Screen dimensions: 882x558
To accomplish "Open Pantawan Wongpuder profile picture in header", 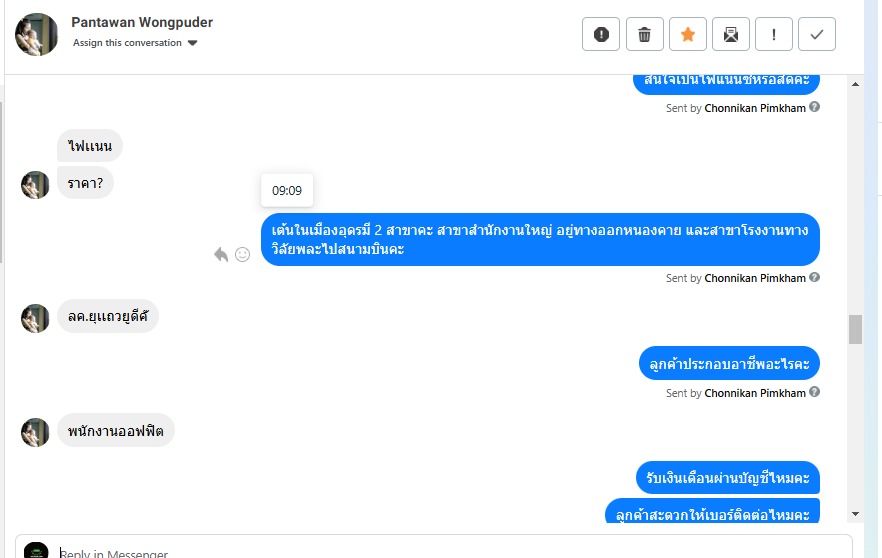I will [x=37, y=34].
